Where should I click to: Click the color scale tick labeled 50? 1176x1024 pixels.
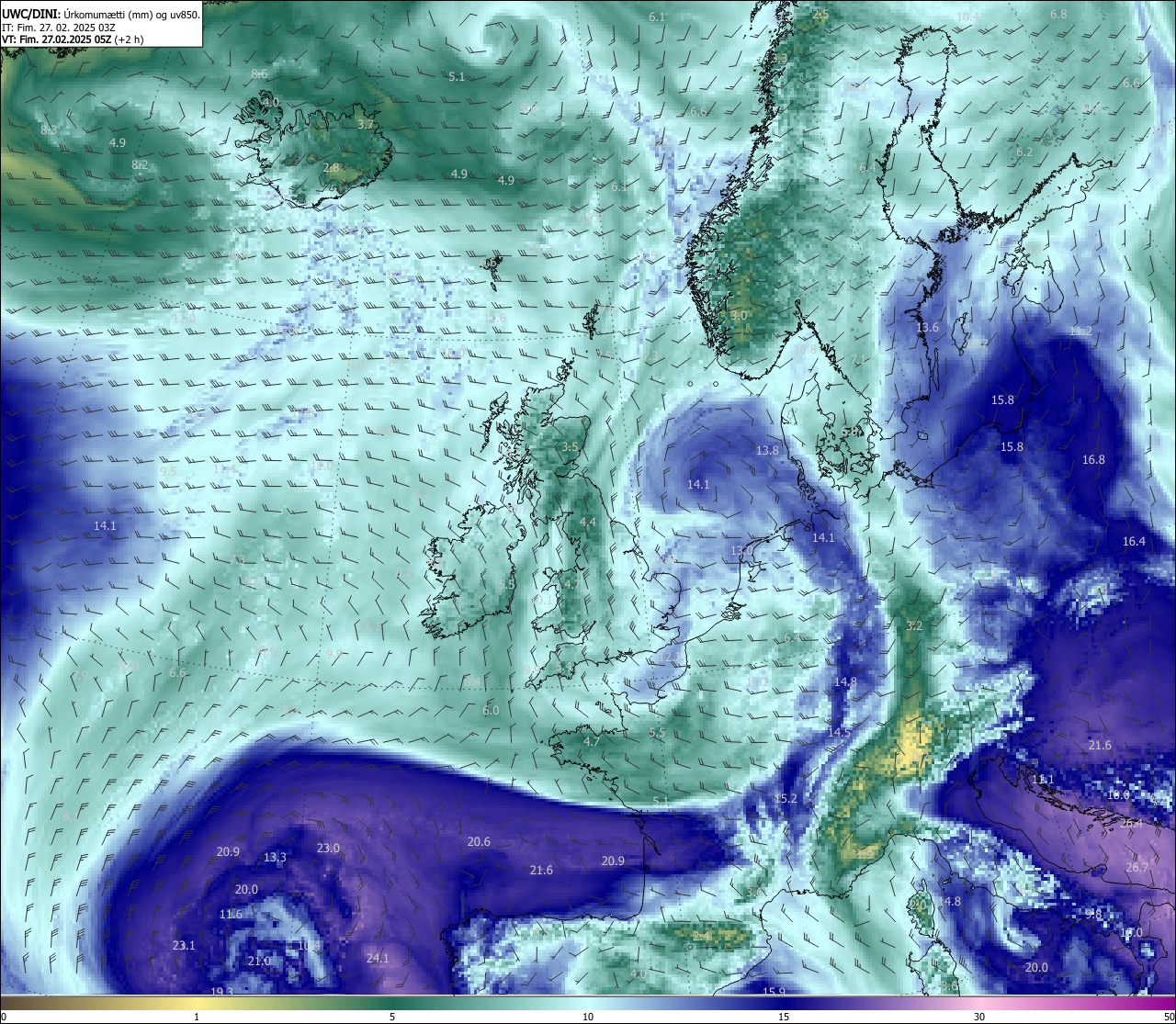[x=1169, y=1017]
